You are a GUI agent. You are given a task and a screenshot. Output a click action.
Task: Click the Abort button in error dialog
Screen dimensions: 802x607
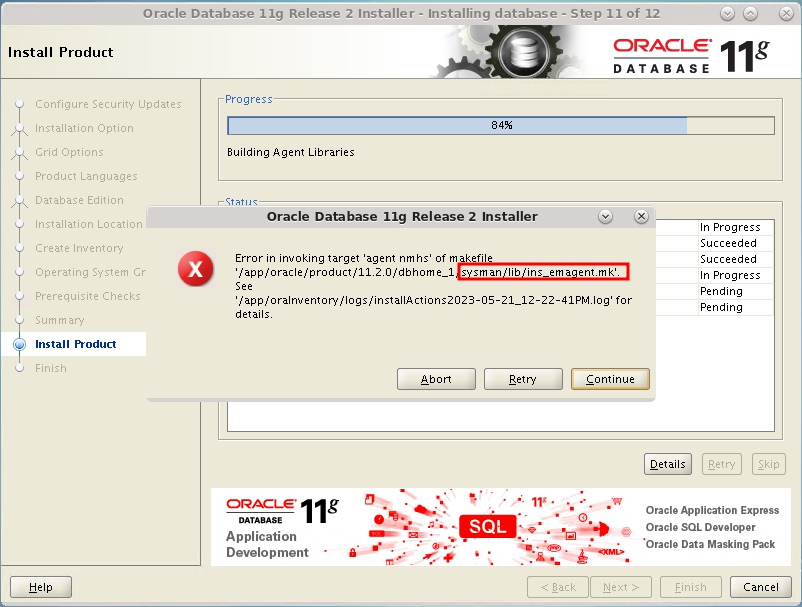click(436, 379)
